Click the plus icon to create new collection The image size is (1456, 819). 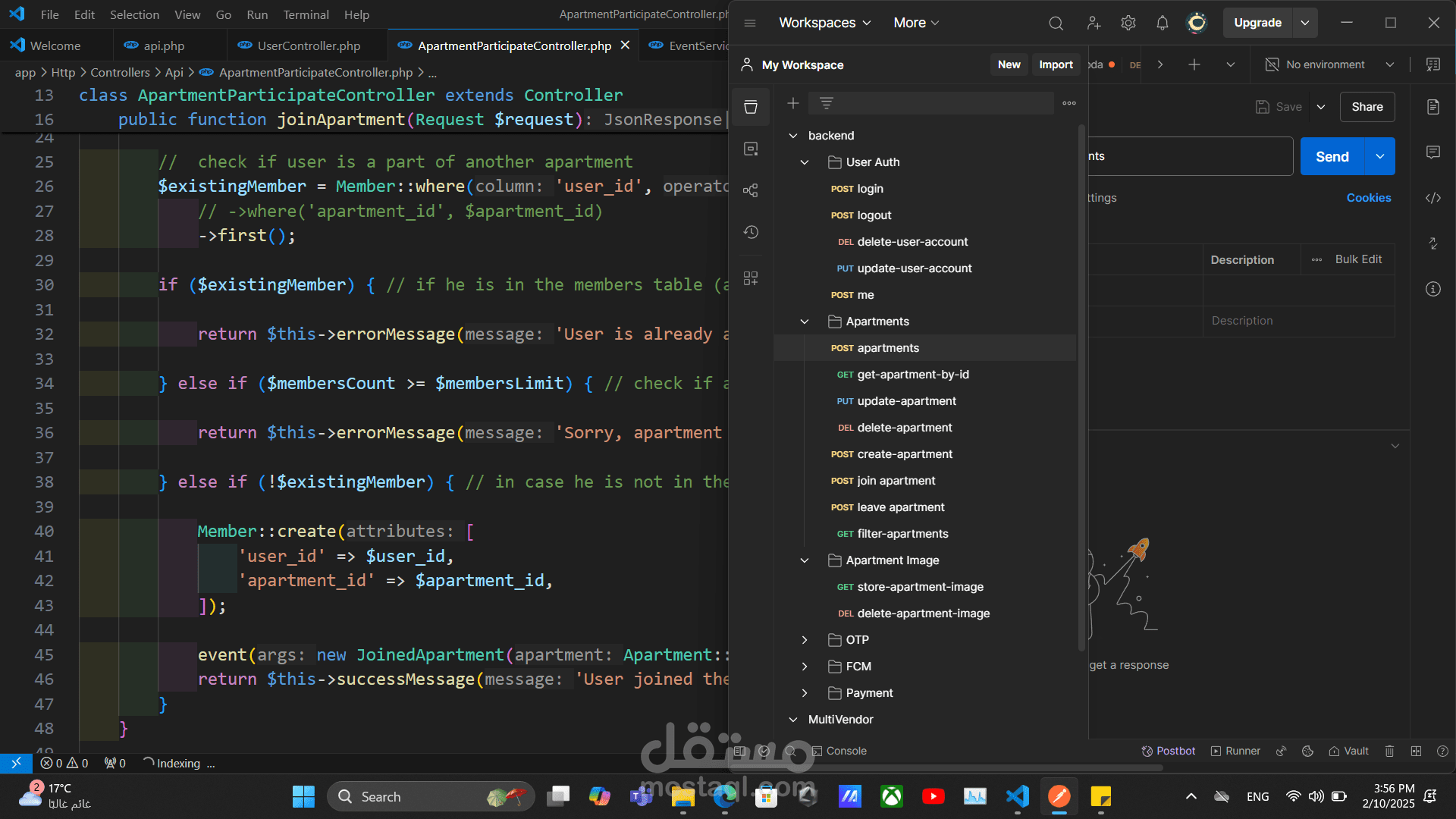point(793,103)
